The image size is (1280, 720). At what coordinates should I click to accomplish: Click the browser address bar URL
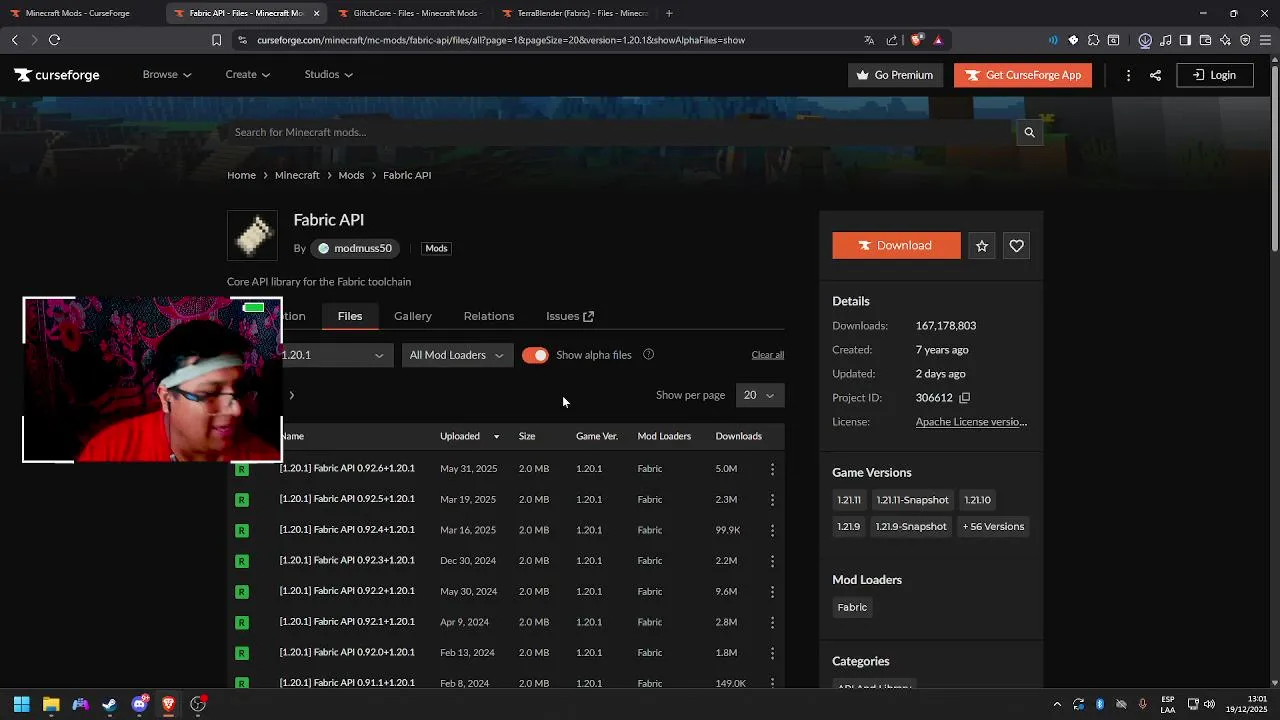pyautogui.click(x=501, y=40)
